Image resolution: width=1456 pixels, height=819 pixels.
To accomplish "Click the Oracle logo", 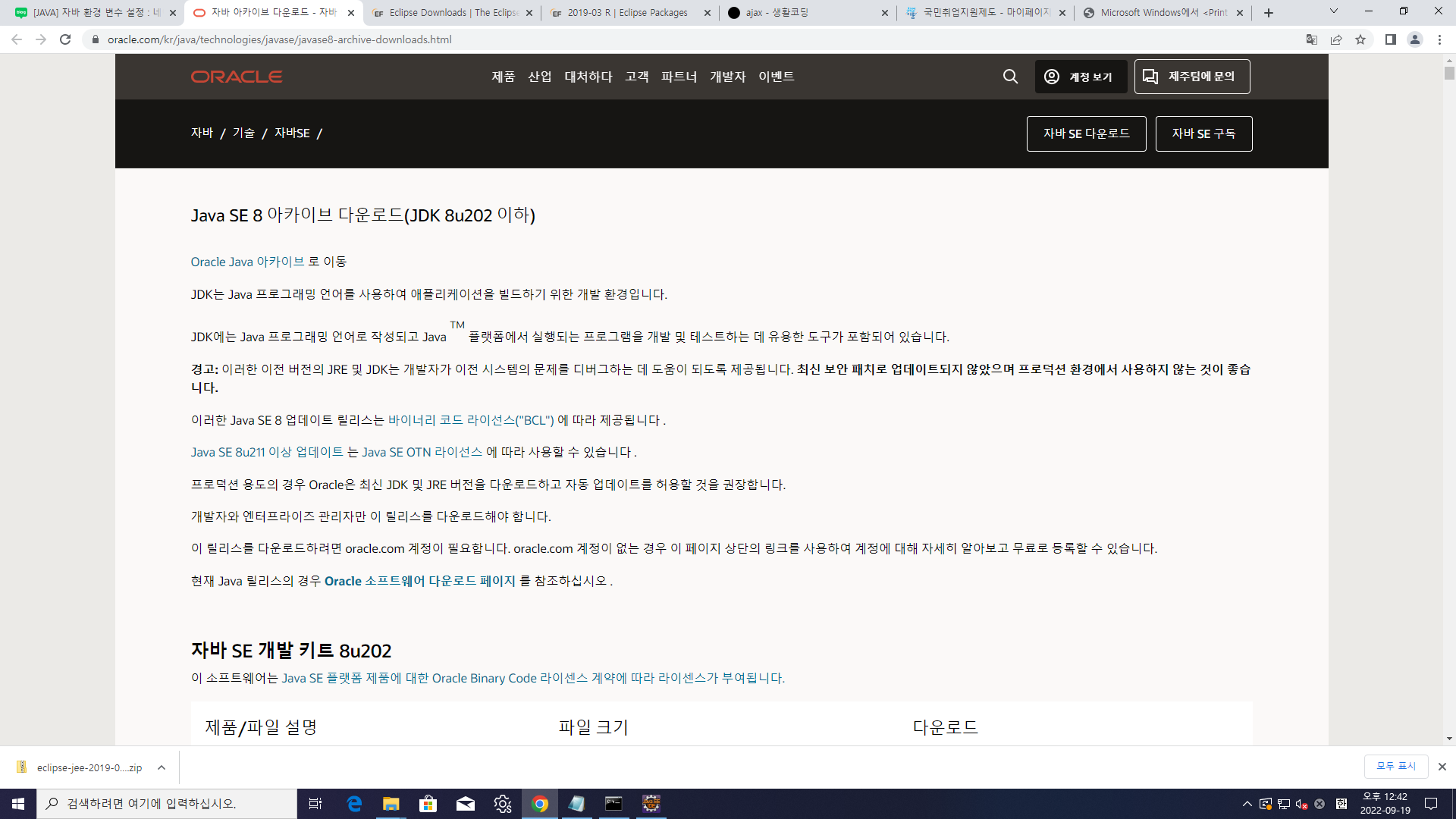I will (237, 77).
